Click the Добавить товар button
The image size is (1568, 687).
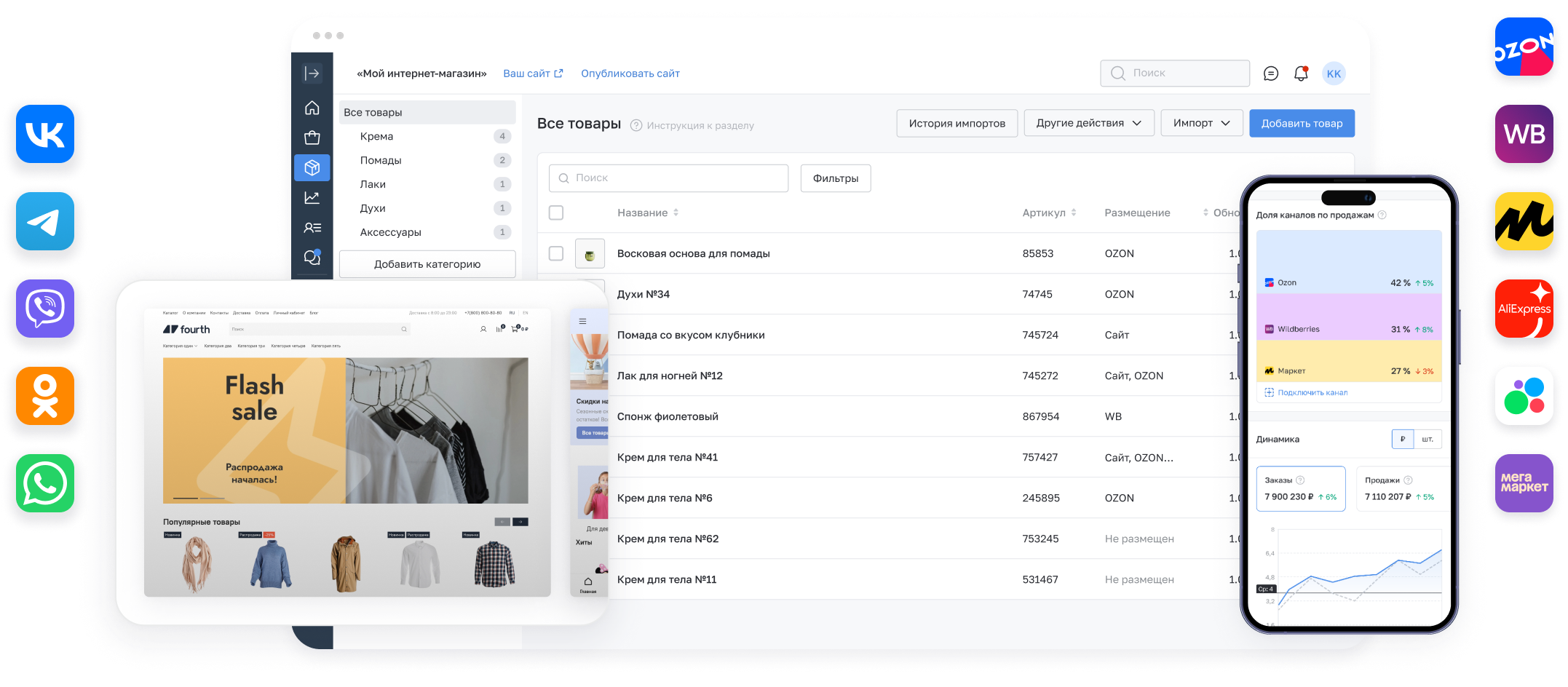pos(1302,123)
